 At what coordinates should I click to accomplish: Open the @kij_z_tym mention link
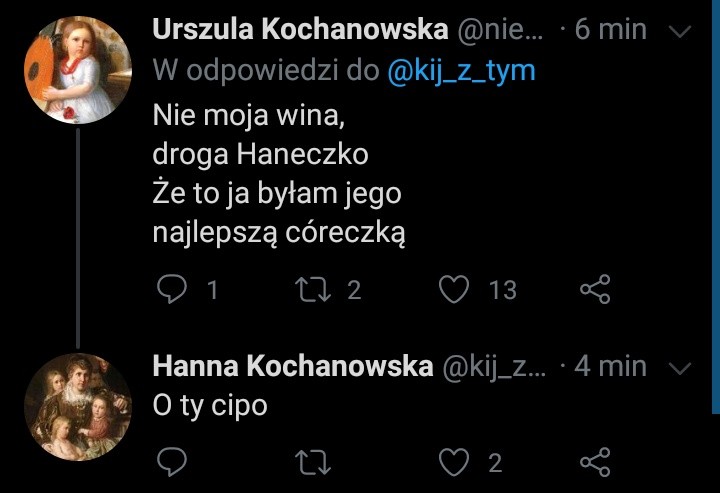click(460, 72)
